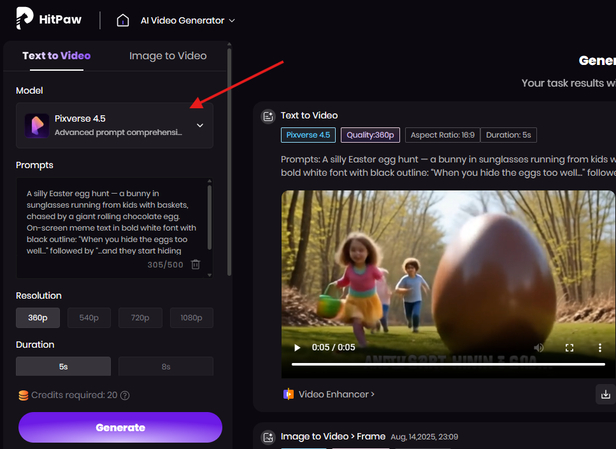Image resolution: width=616 pixels, height=449 pixels.
Task: Click the Aspect Ratio: 16:9 tag
Action: tap(442, 135)
